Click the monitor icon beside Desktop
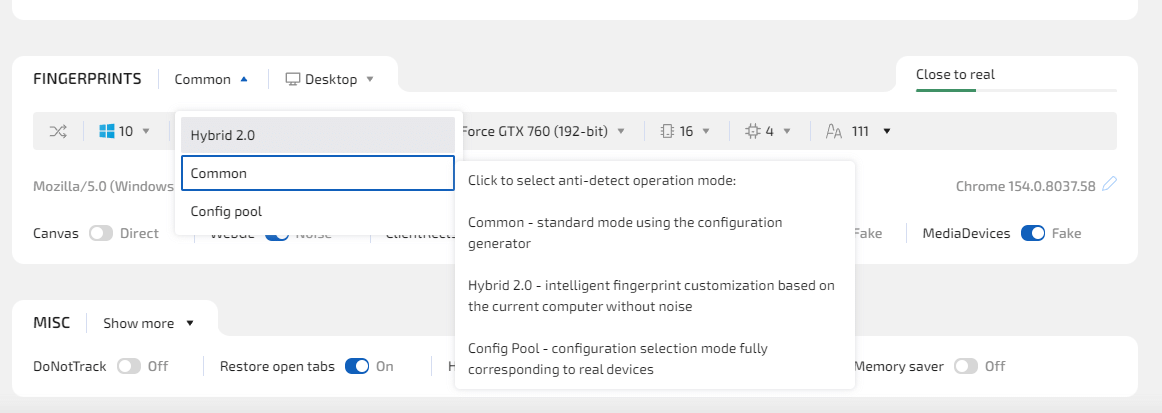 coord(293,79)
